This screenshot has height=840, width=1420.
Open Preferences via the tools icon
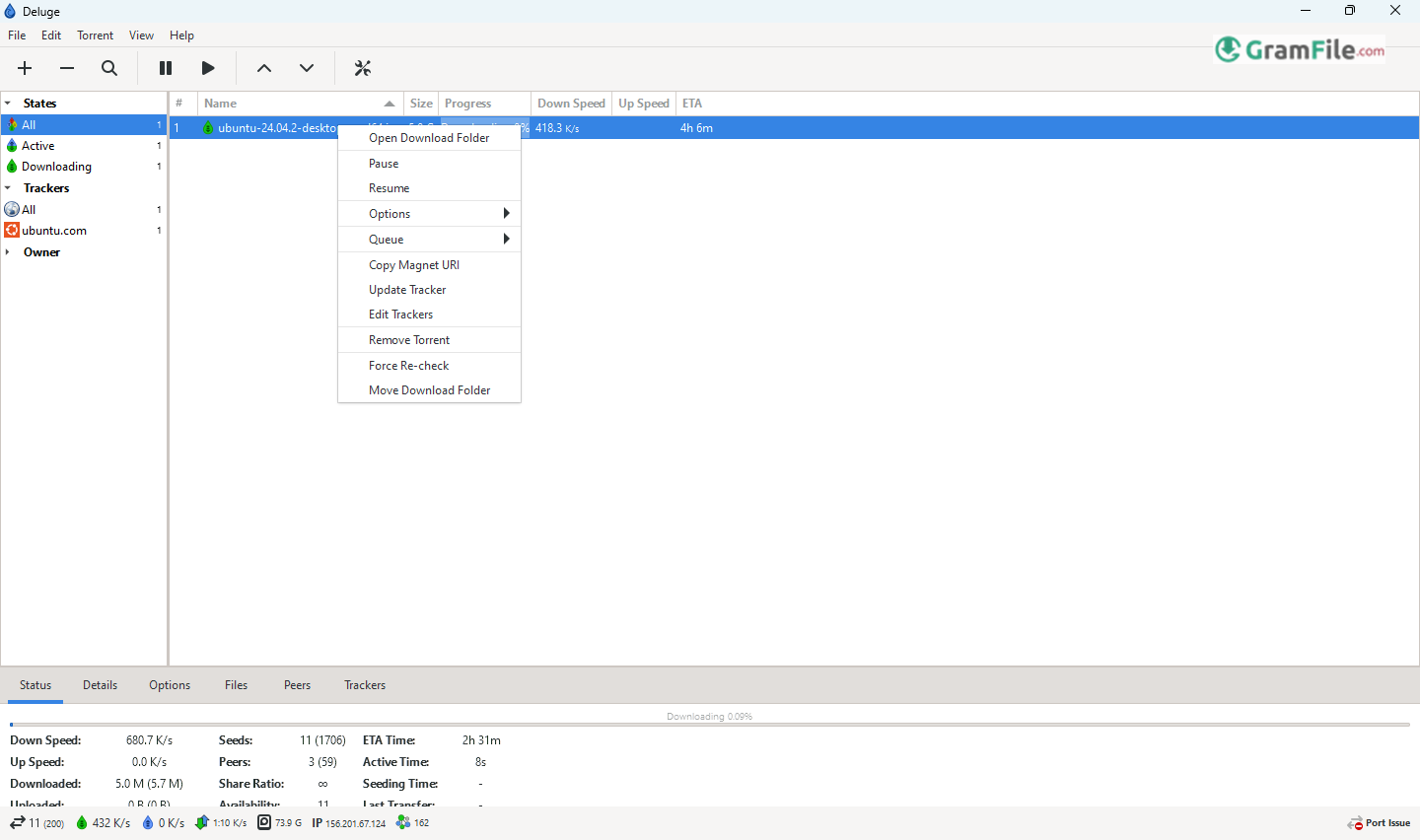[363, 68]
